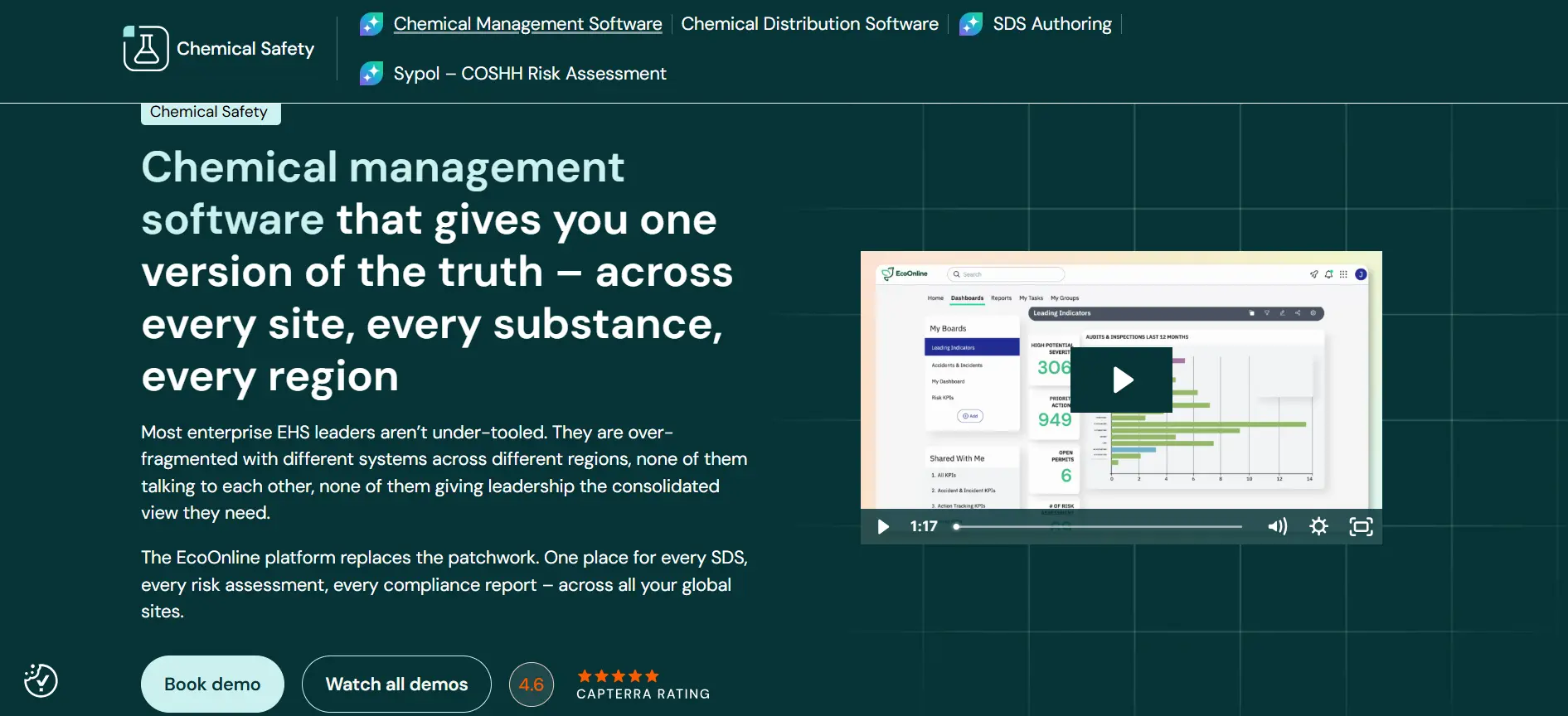Click the Chemical Safety header title
The height and width of the screenshot is (716, 1568).
[x=245, y=49]
